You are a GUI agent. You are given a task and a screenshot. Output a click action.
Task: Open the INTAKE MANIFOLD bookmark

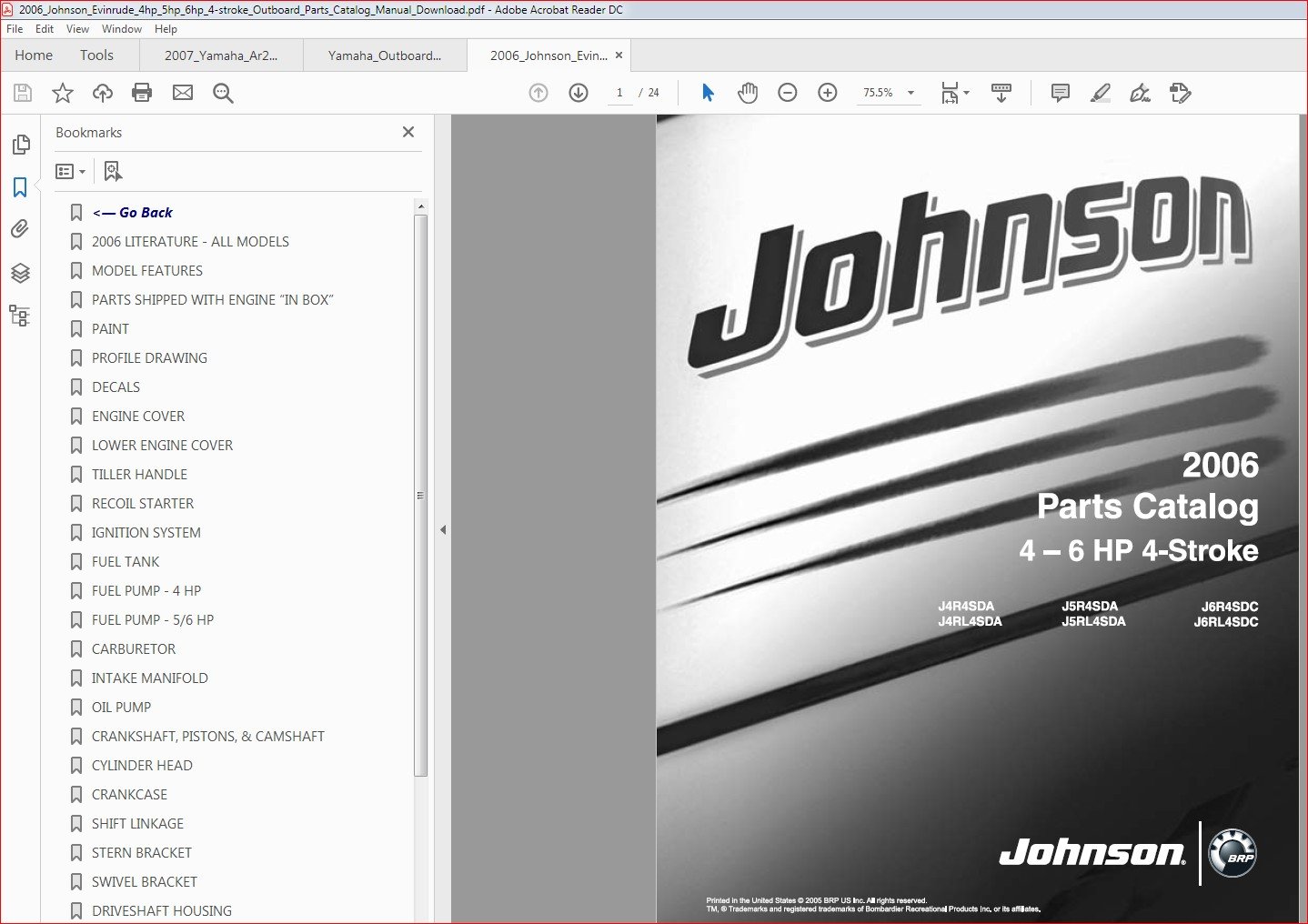coord(150,678)
